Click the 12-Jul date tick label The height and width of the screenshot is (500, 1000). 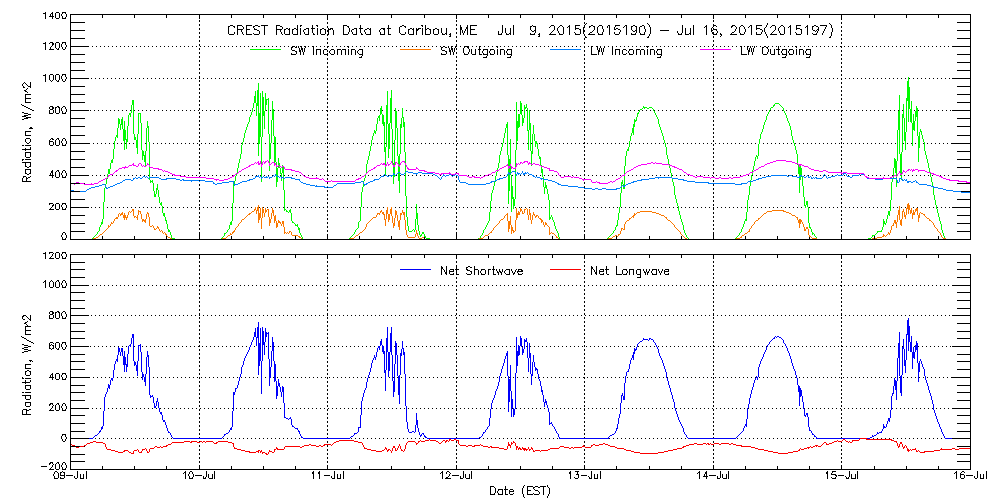coord(457,476)
